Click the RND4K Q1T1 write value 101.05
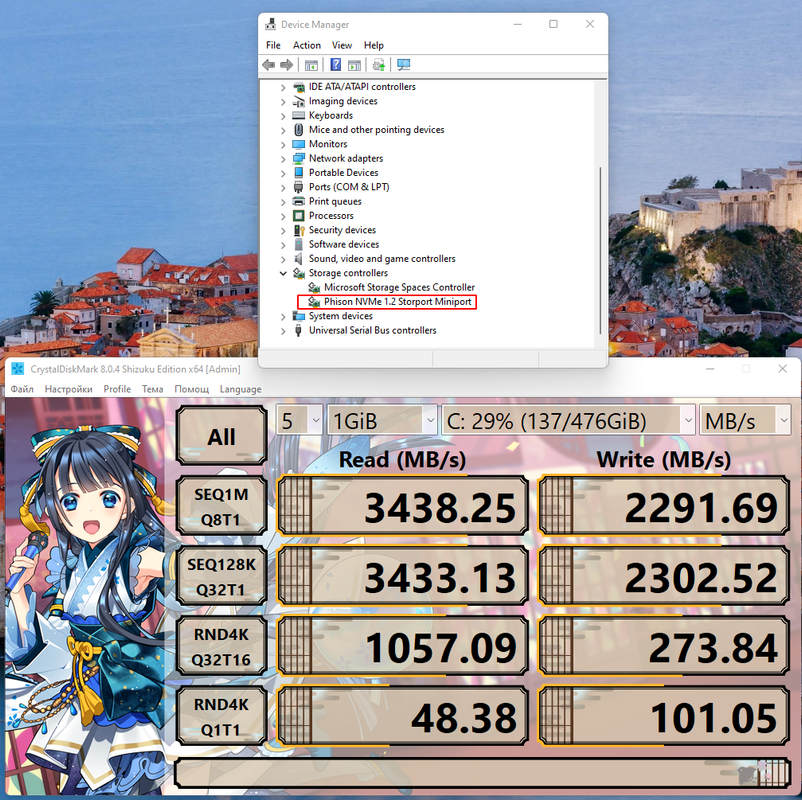Screen dimensions: 802x800 point(664,716)
